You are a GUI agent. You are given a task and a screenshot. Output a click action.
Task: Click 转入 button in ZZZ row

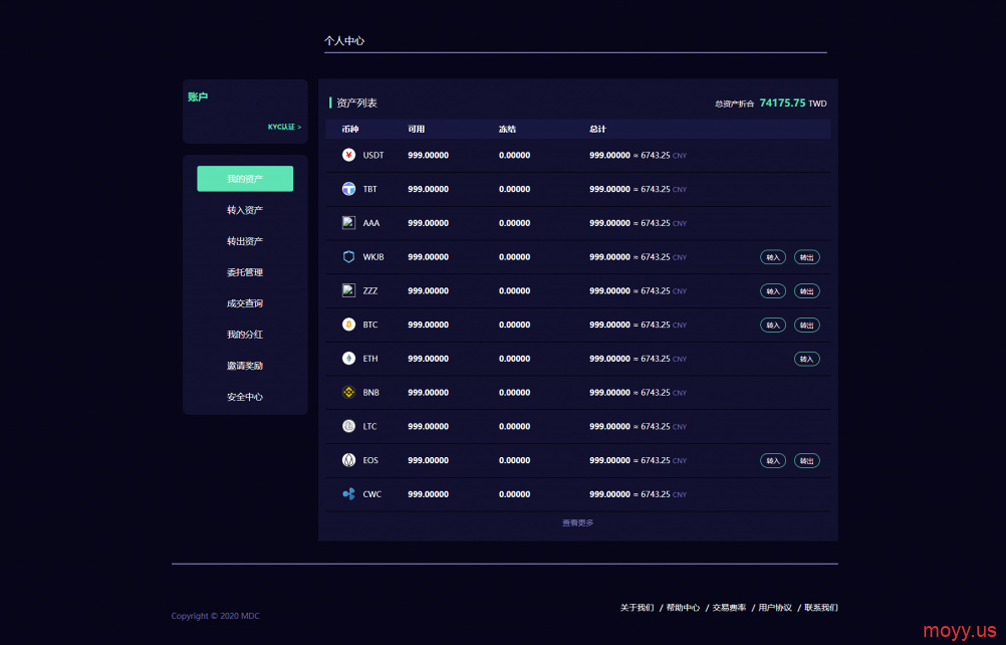(772, 291)
